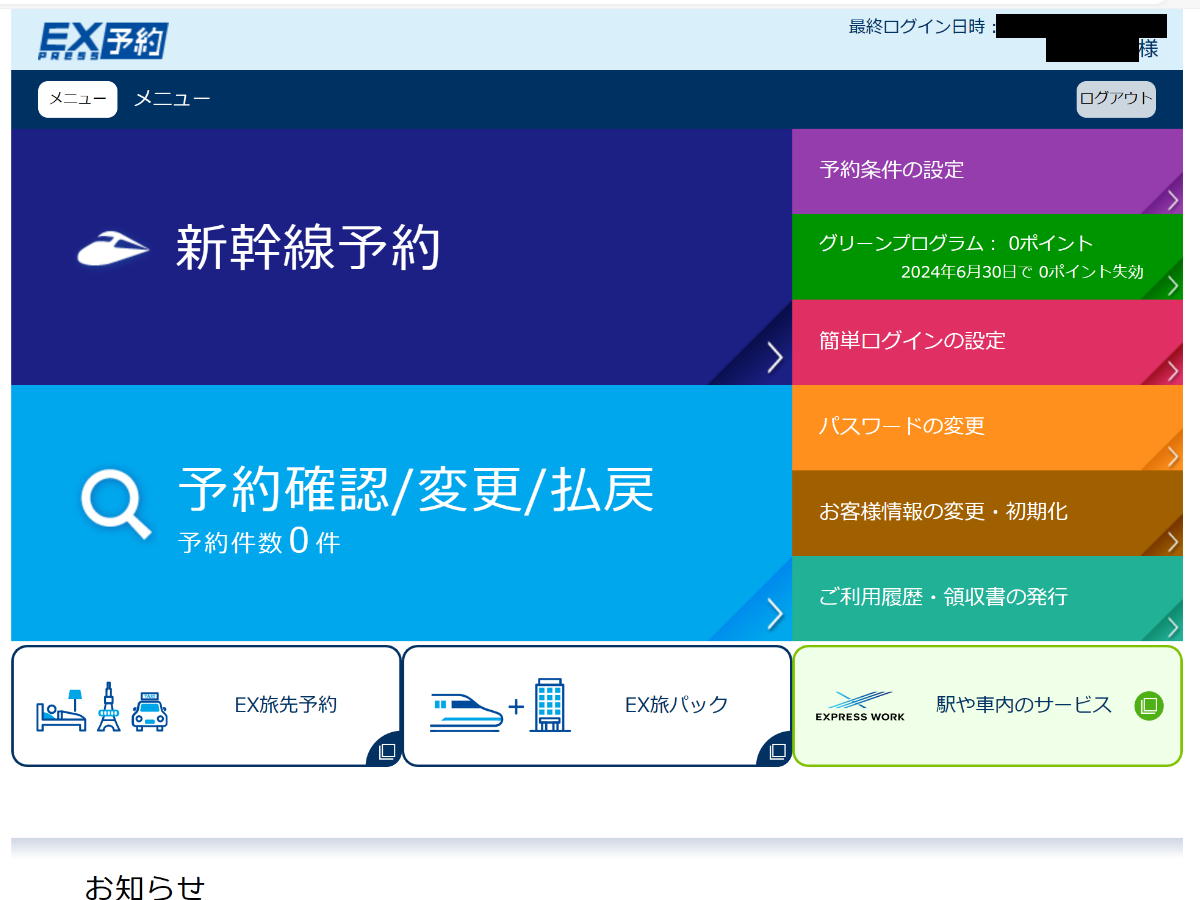
Task: Click the 予約件数 0 件 text
Action: 260,542
